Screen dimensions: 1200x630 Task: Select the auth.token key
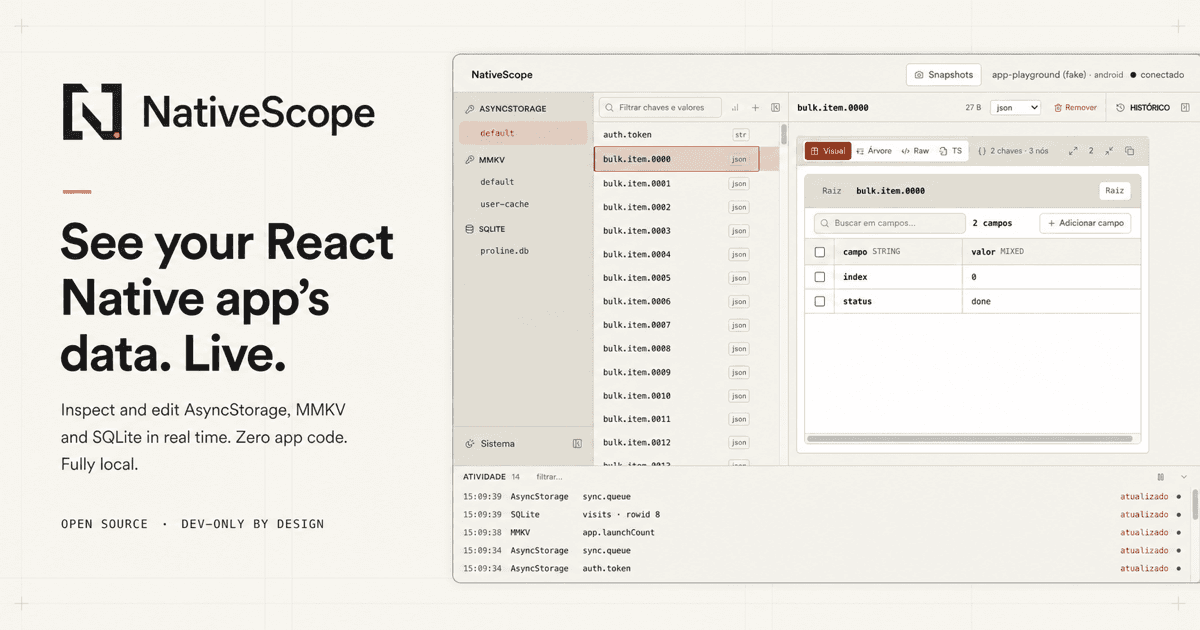coord(676,134)
